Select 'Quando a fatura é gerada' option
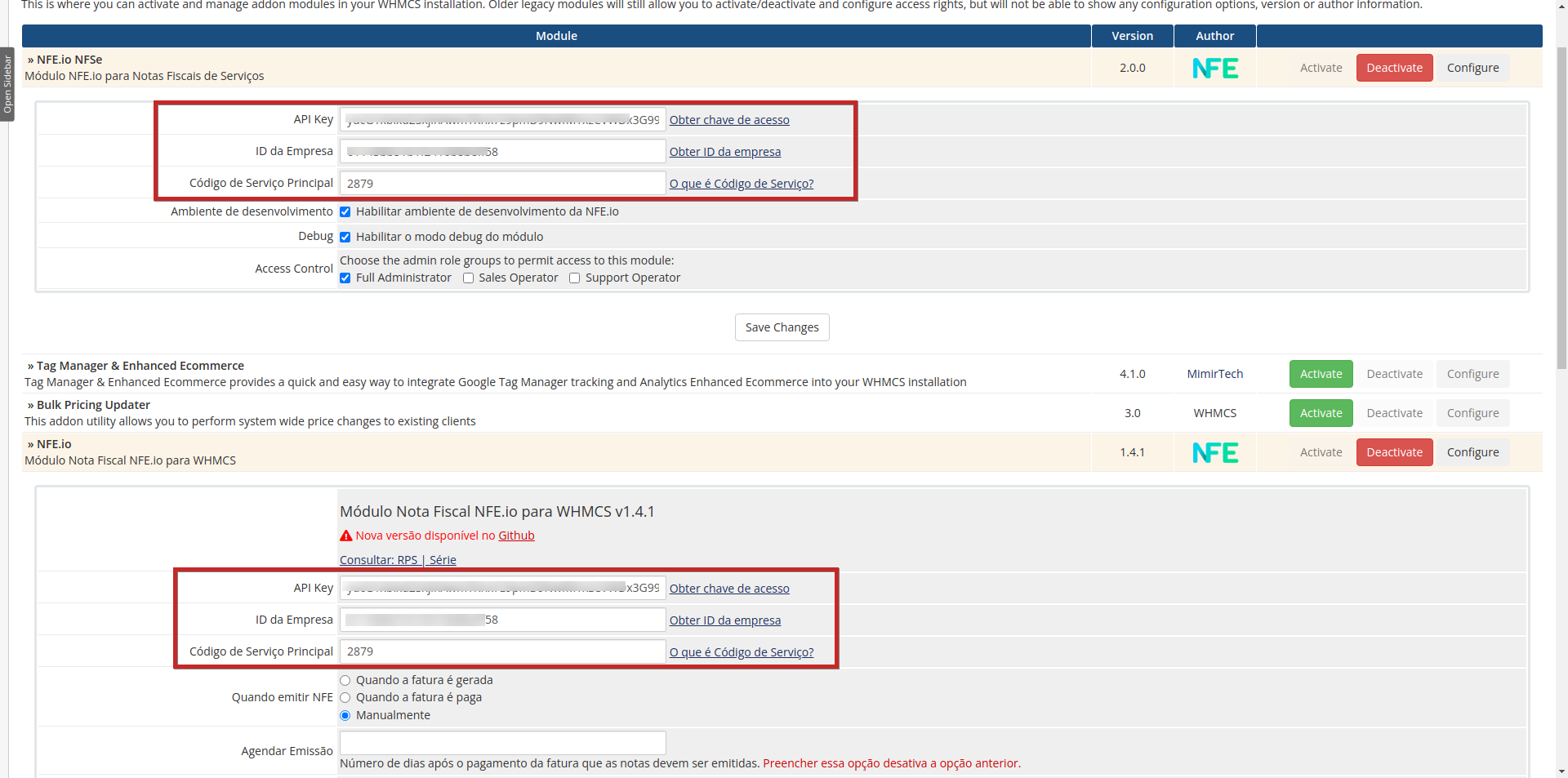Viewport: 1568px width, 778px height. coord(345,681)
